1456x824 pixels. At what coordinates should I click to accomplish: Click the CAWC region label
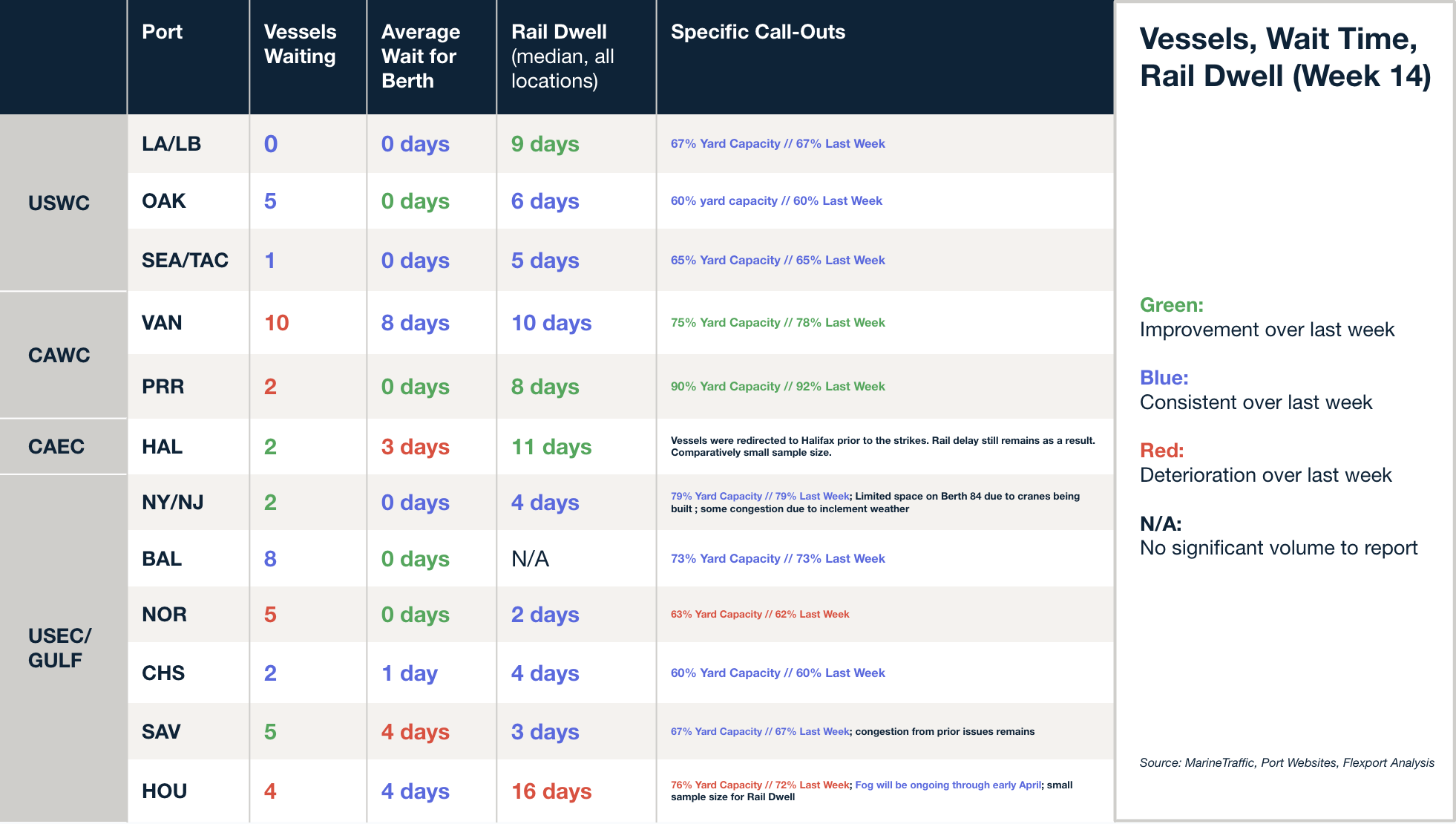click(59, 355)
